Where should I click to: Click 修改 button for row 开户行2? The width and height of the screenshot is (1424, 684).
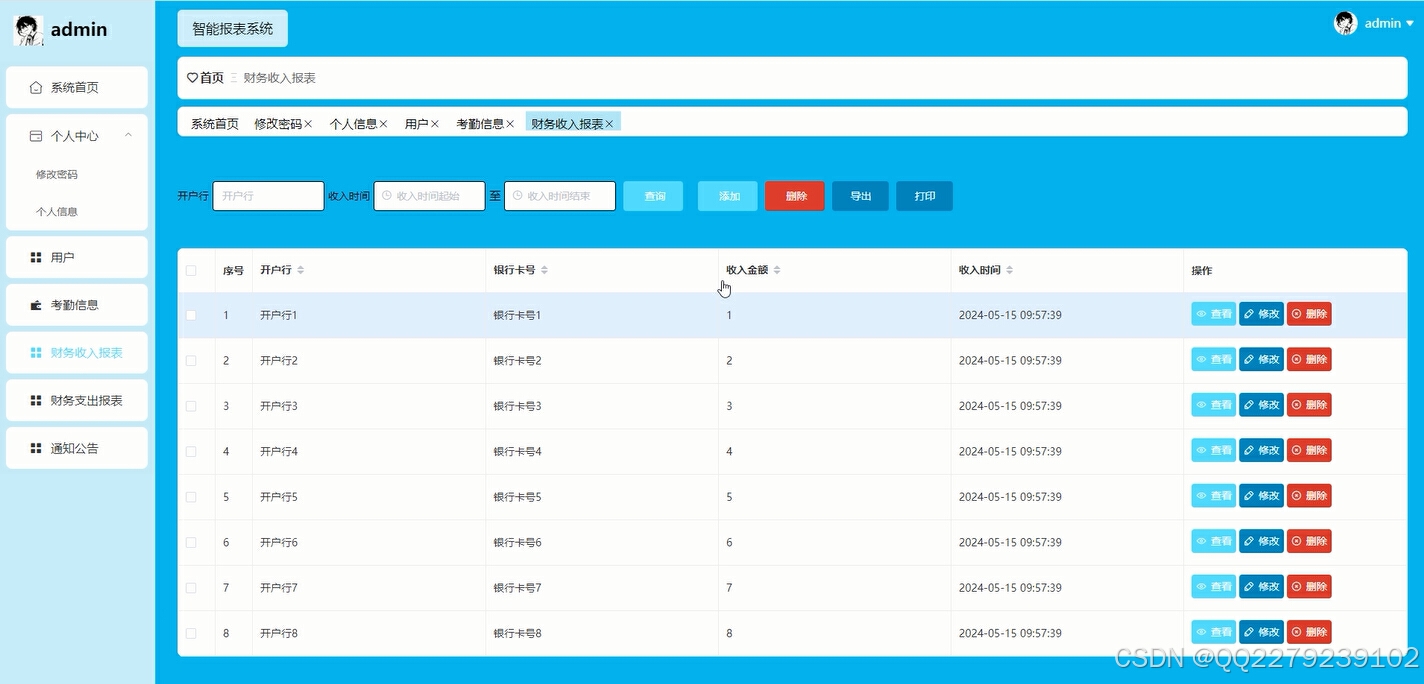pos(1262,360)
